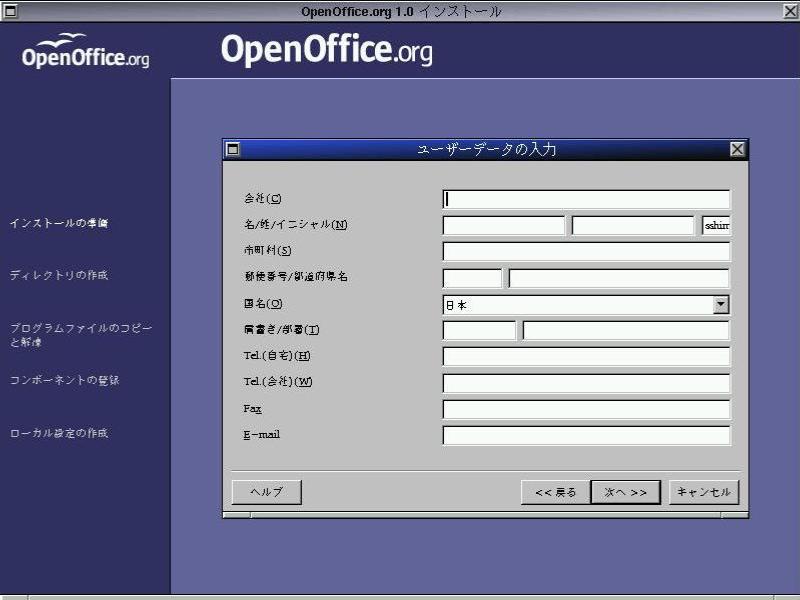800x600 pixels.
Task: Focus the prefecture name input box
Action: click(x=619, y=278)
